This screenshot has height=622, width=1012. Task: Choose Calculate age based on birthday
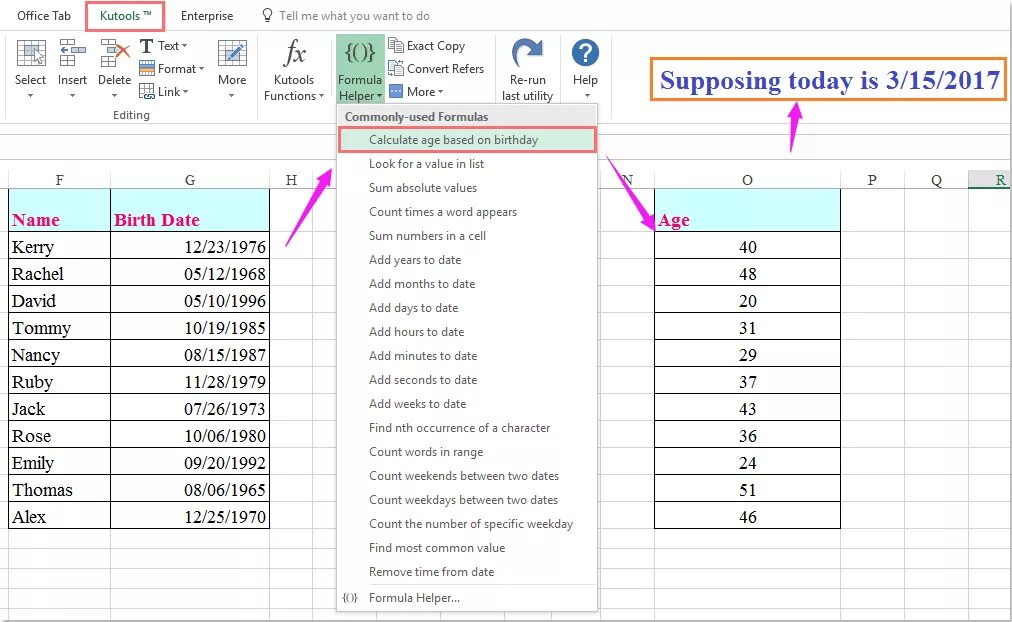tap(467, 140)
